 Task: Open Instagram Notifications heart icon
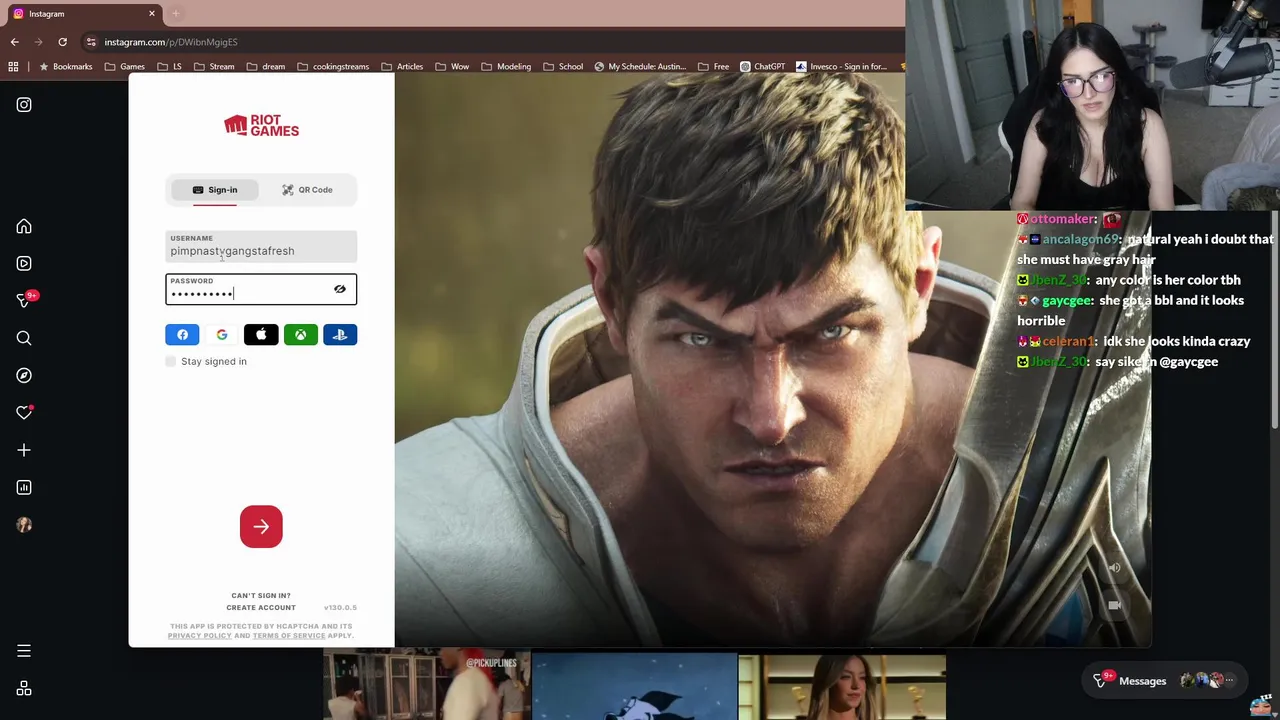point(24,413)
